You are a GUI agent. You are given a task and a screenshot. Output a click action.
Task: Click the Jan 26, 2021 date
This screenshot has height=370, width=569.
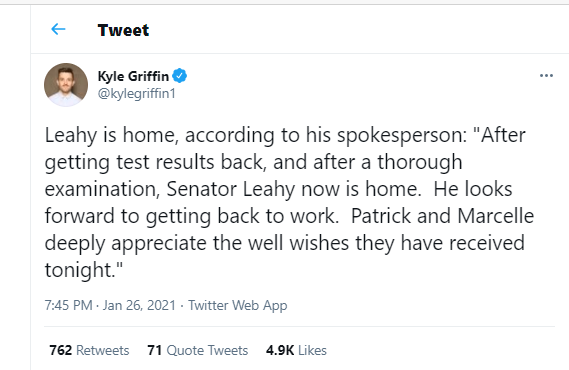point(139,305)
